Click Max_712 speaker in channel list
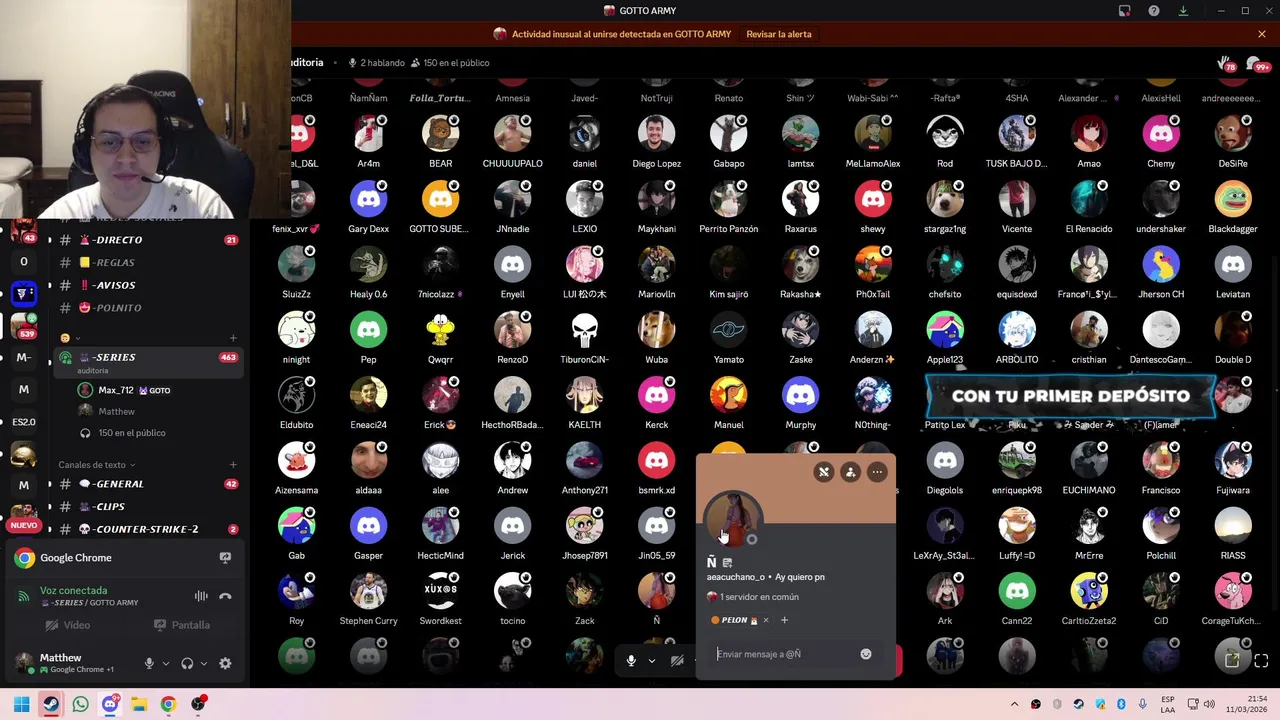The width and height of the screenshot is (1280, 720). (124, 390)
